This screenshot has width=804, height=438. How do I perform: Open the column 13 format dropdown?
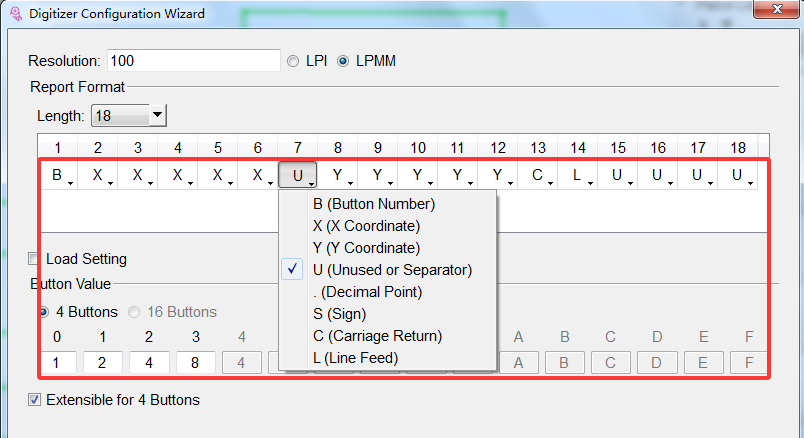click(x=538, y=176)
